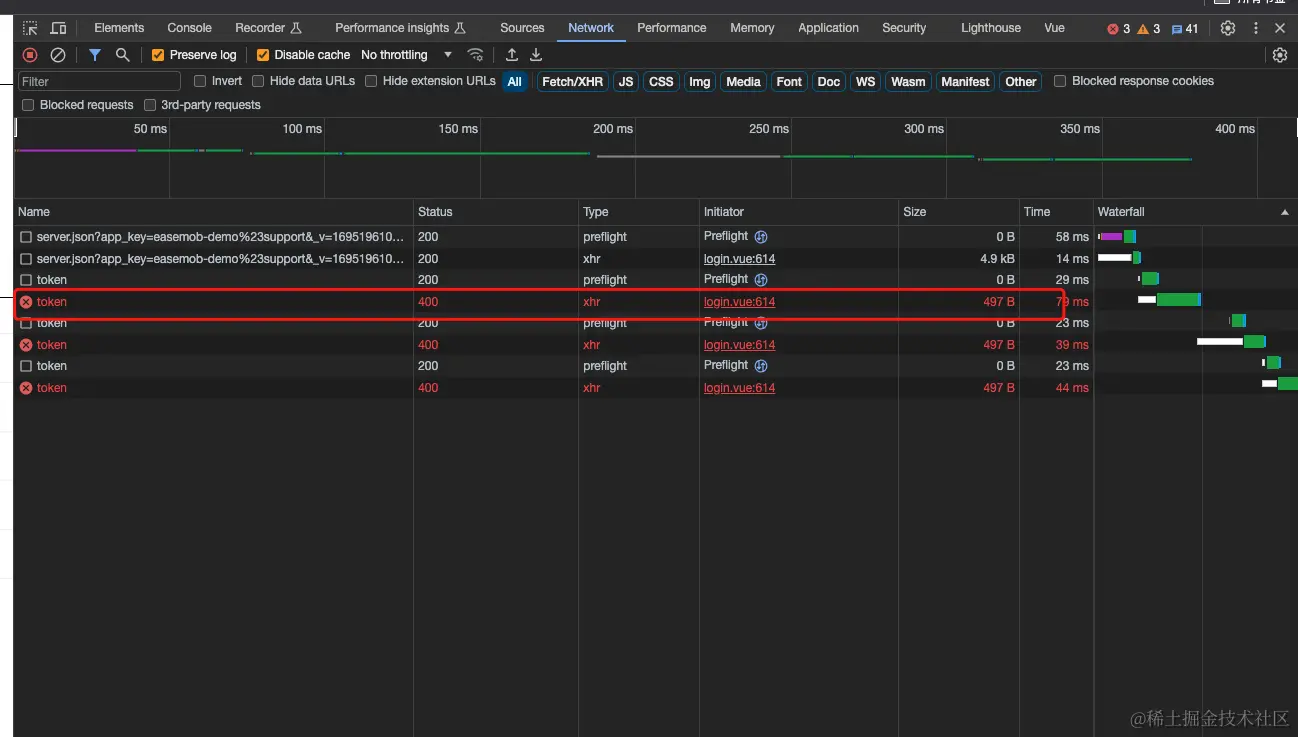This screenshot has width=1298, height=737.
Task: Stop recording the network log
Action: pyautogui.click(x=30, y=55)
